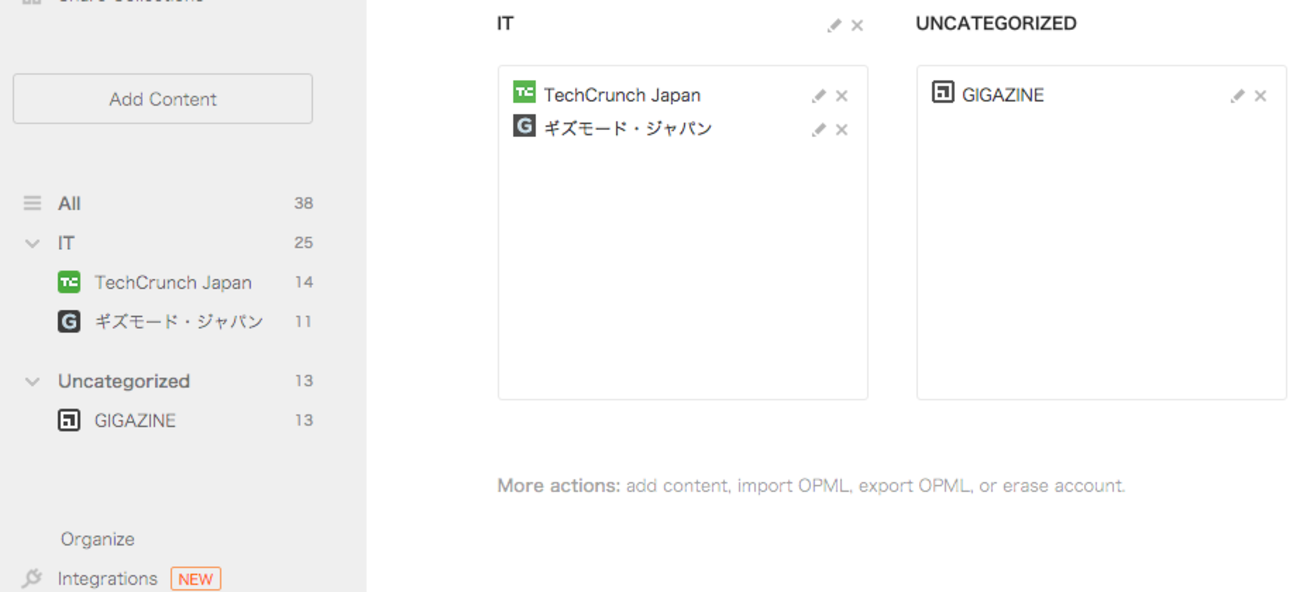The width and height of the screenshot is (1300, 592).
Task: Delete the IT category with X icon
Action: [x=857, y=26]
